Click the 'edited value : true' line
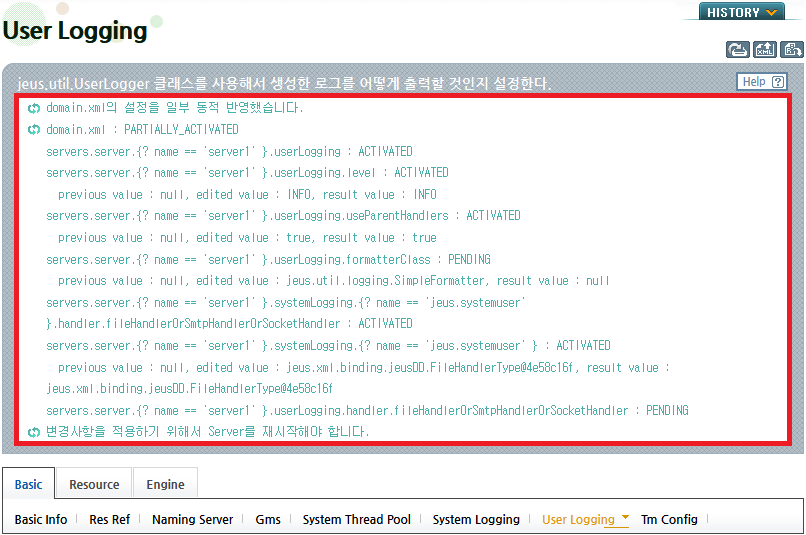Screen dimensions: 806x535 pos(247,238)
